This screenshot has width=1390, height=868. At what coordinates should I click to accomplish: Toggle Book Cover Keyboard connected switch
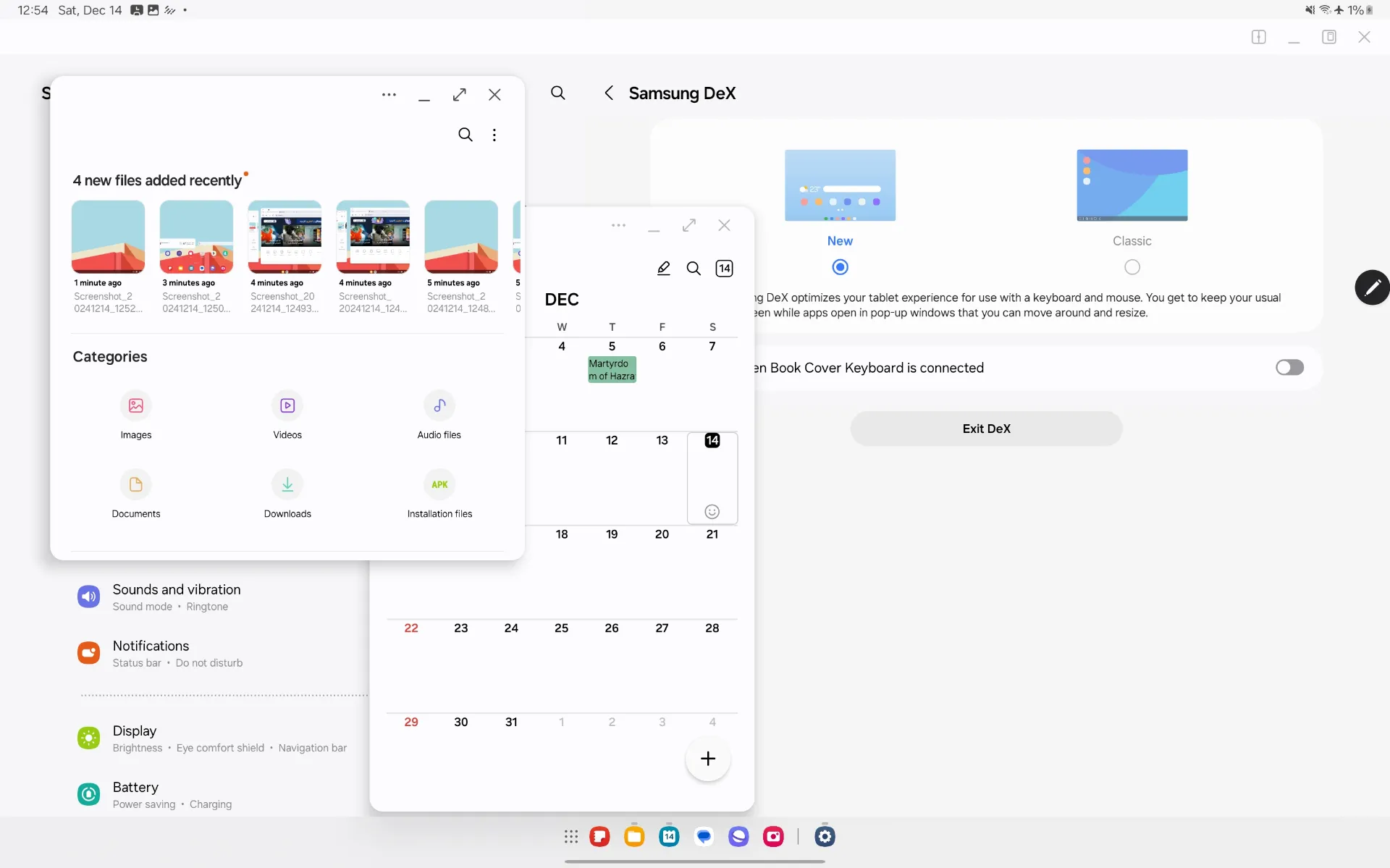coord(1289,368)
